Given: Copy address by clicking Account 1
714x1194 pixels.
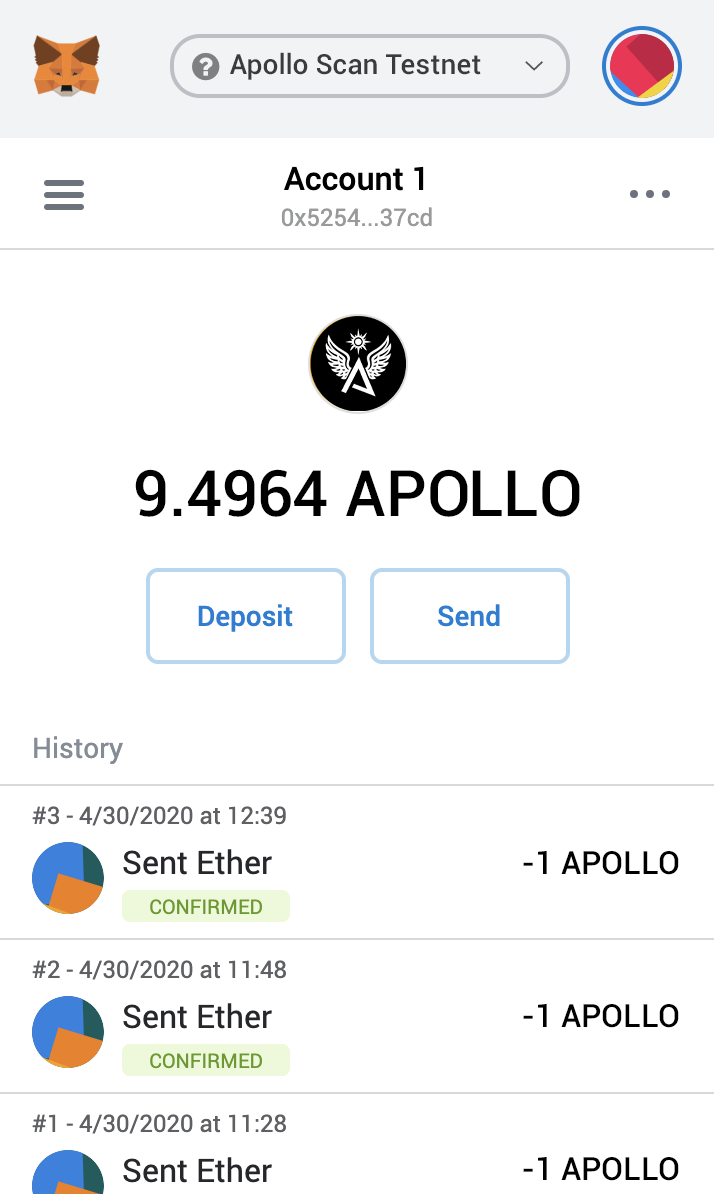Looking at the screenshot, I should [x=356, y=179].
